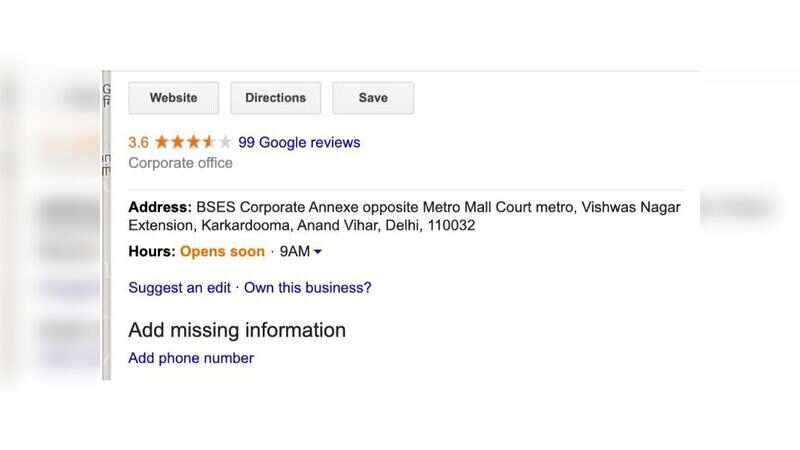Click the orange Opens soon status

pos(222,251)
